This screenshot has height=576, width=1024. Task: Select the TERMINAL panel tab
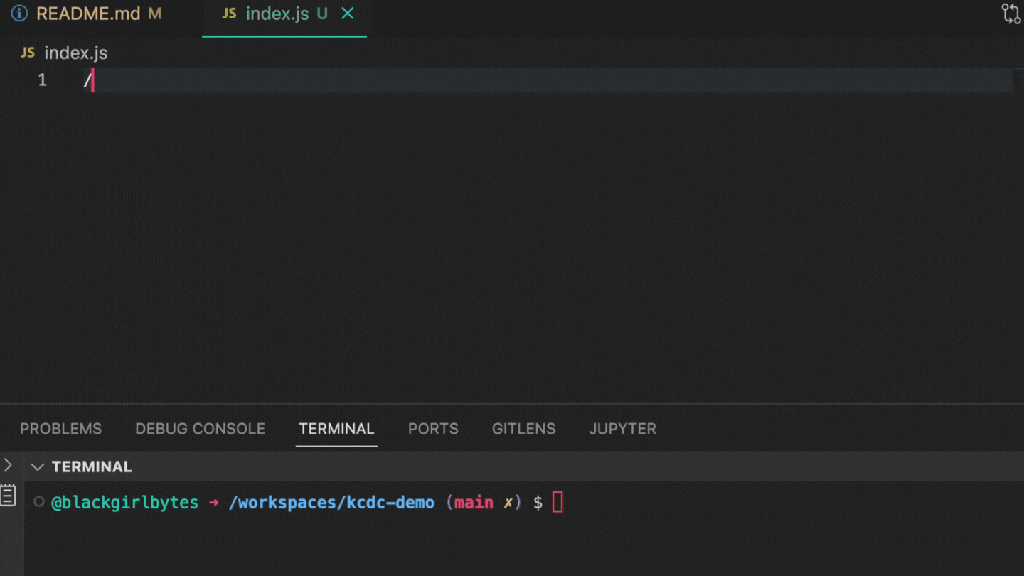click(x=336, y=428)
